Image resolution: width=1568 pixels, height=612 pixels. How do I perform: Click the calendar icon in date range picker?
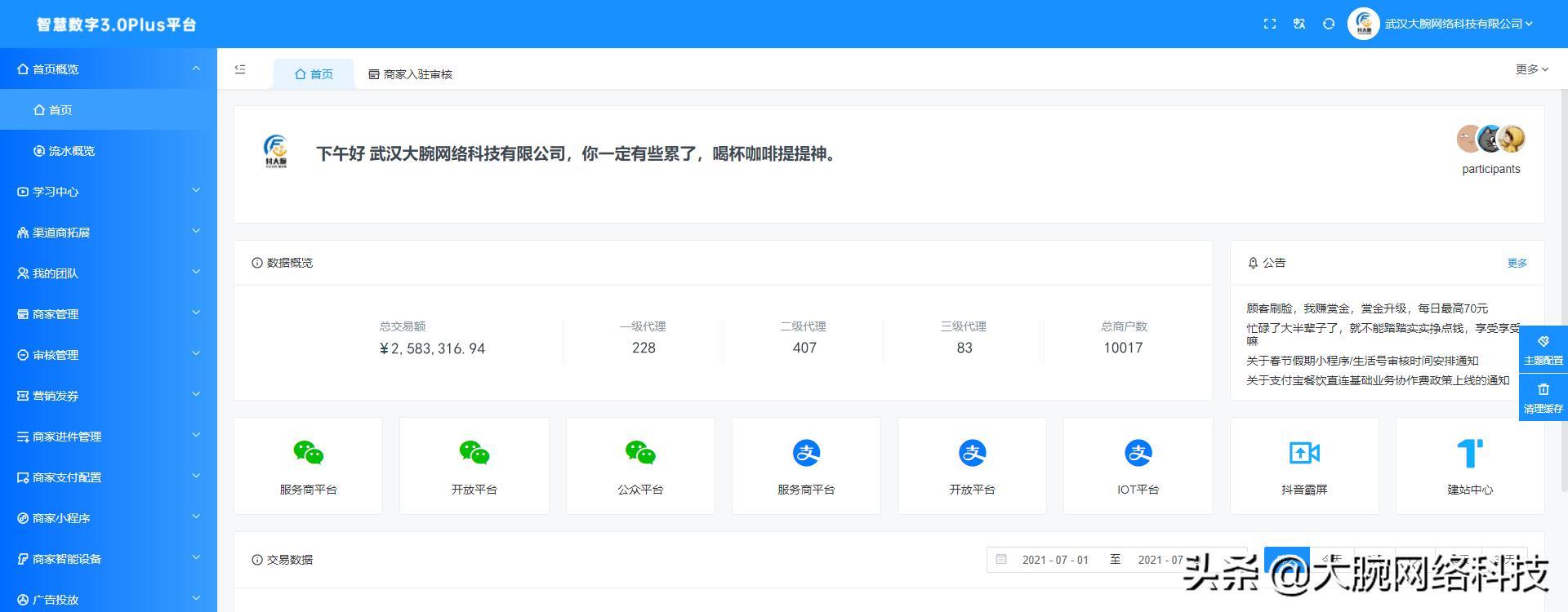1001,559
